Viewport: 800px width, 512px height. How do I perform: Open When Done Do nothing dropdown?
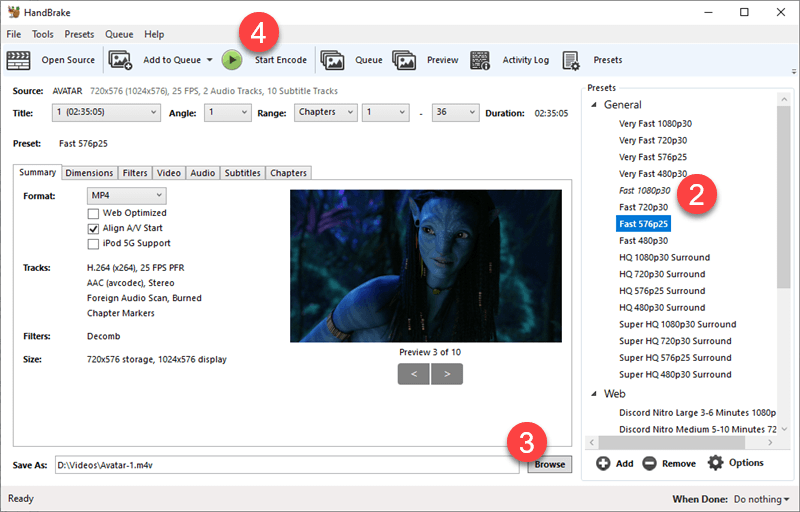pyautogui.click(x=762, y=499)
